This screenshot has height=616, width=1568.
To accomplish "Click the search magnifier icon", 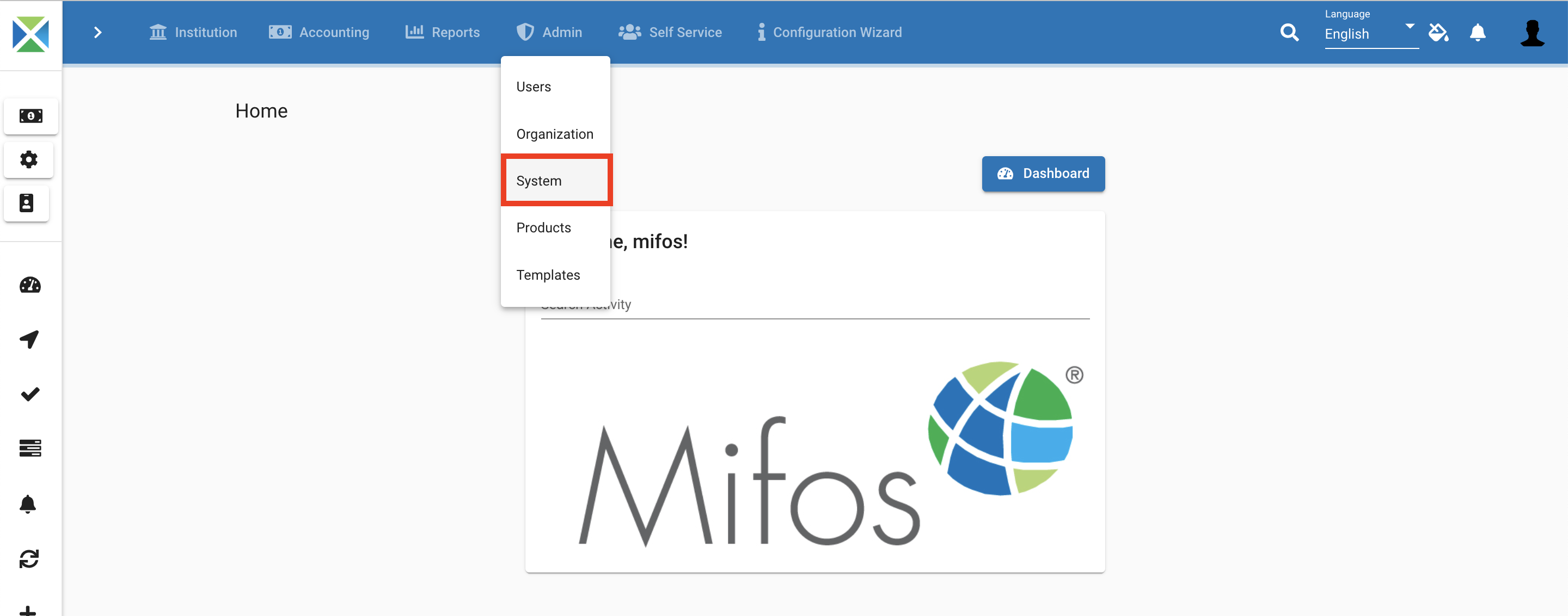I will click(x=1289, y=32).
